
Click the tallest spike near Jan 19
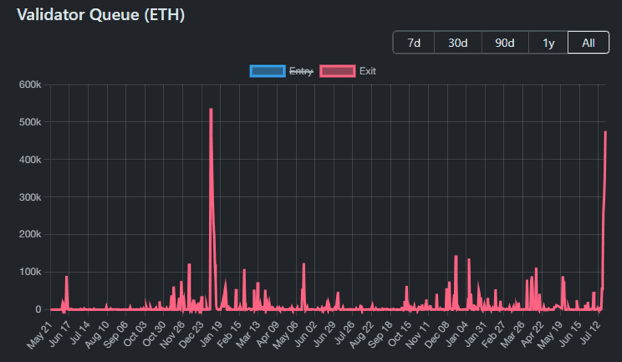pos(211,109)
